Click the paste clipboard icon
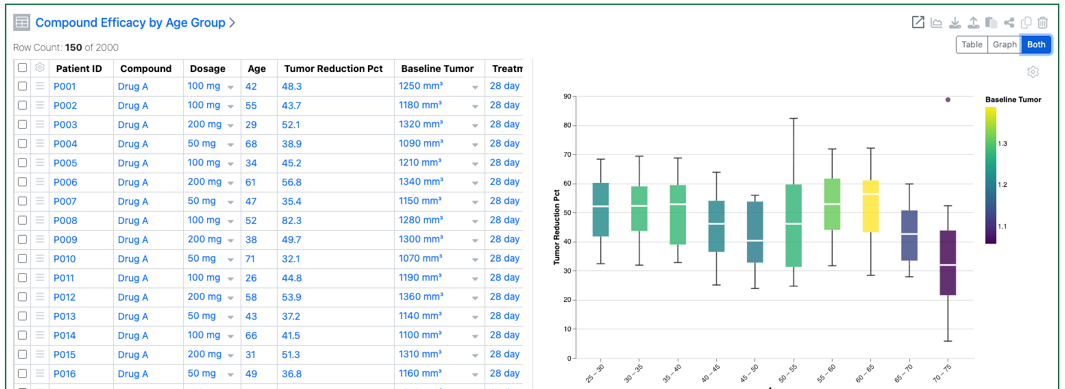Screen dimensions: 1065x389 coord(990,22)
